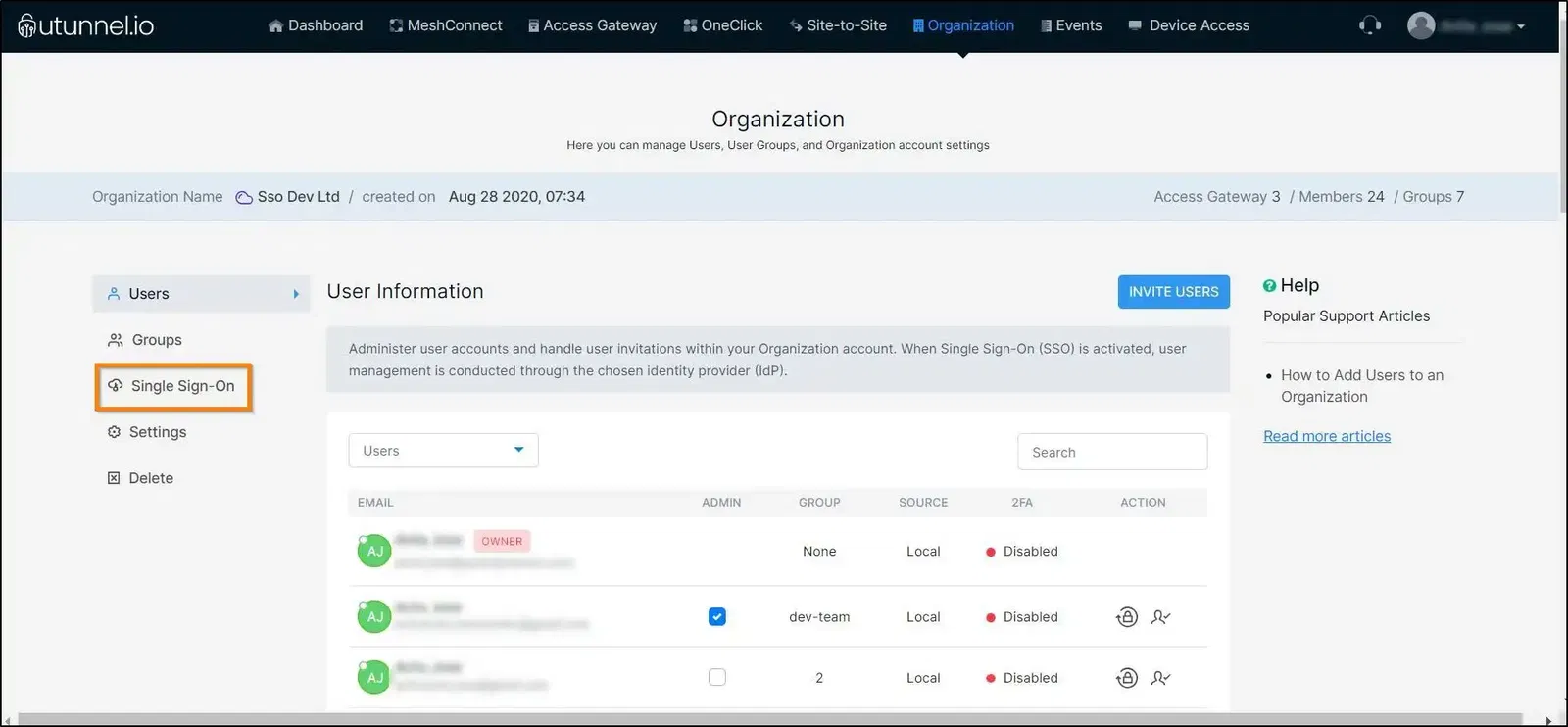Click the Invite Users button
The height and width of the screenshot is (727, 1568).
coord(1173,292)
